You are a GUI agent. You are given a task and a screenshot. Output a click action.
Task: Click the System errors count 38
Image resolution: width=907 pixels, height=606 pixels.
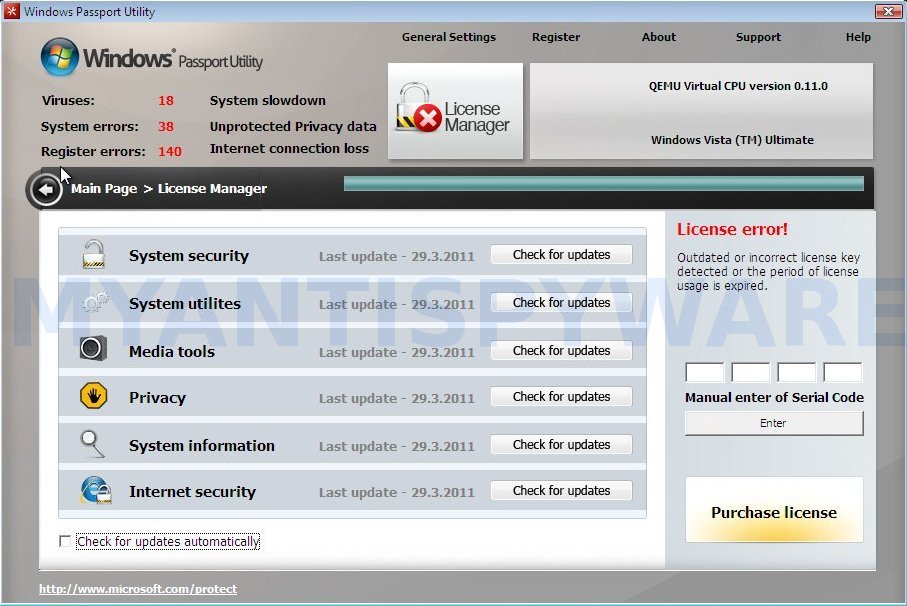click(166, 127)
